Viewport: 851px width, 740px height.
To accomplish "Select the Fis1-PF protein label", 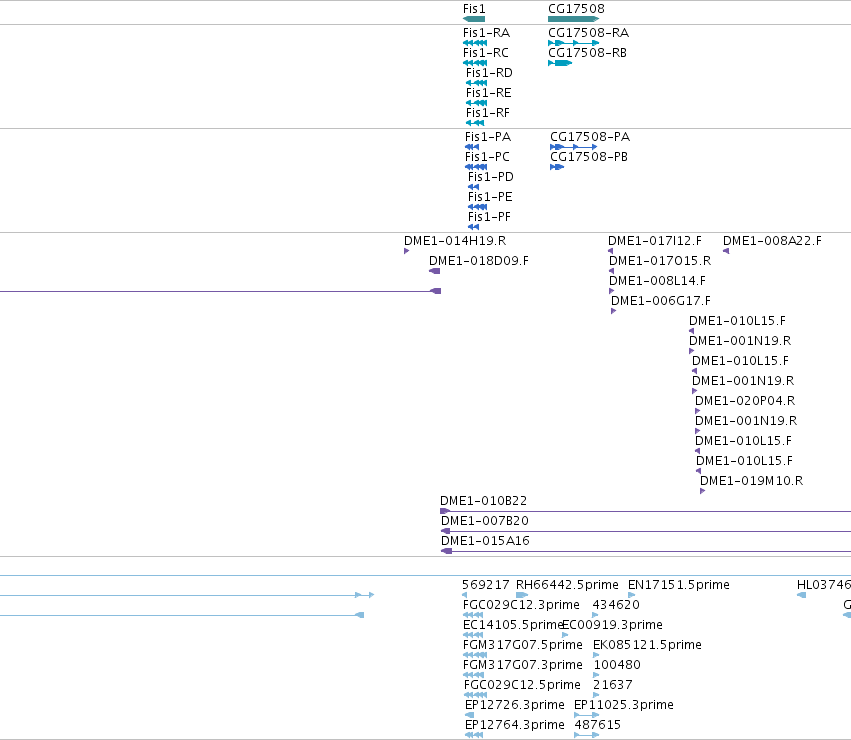I will coord(490,217).
